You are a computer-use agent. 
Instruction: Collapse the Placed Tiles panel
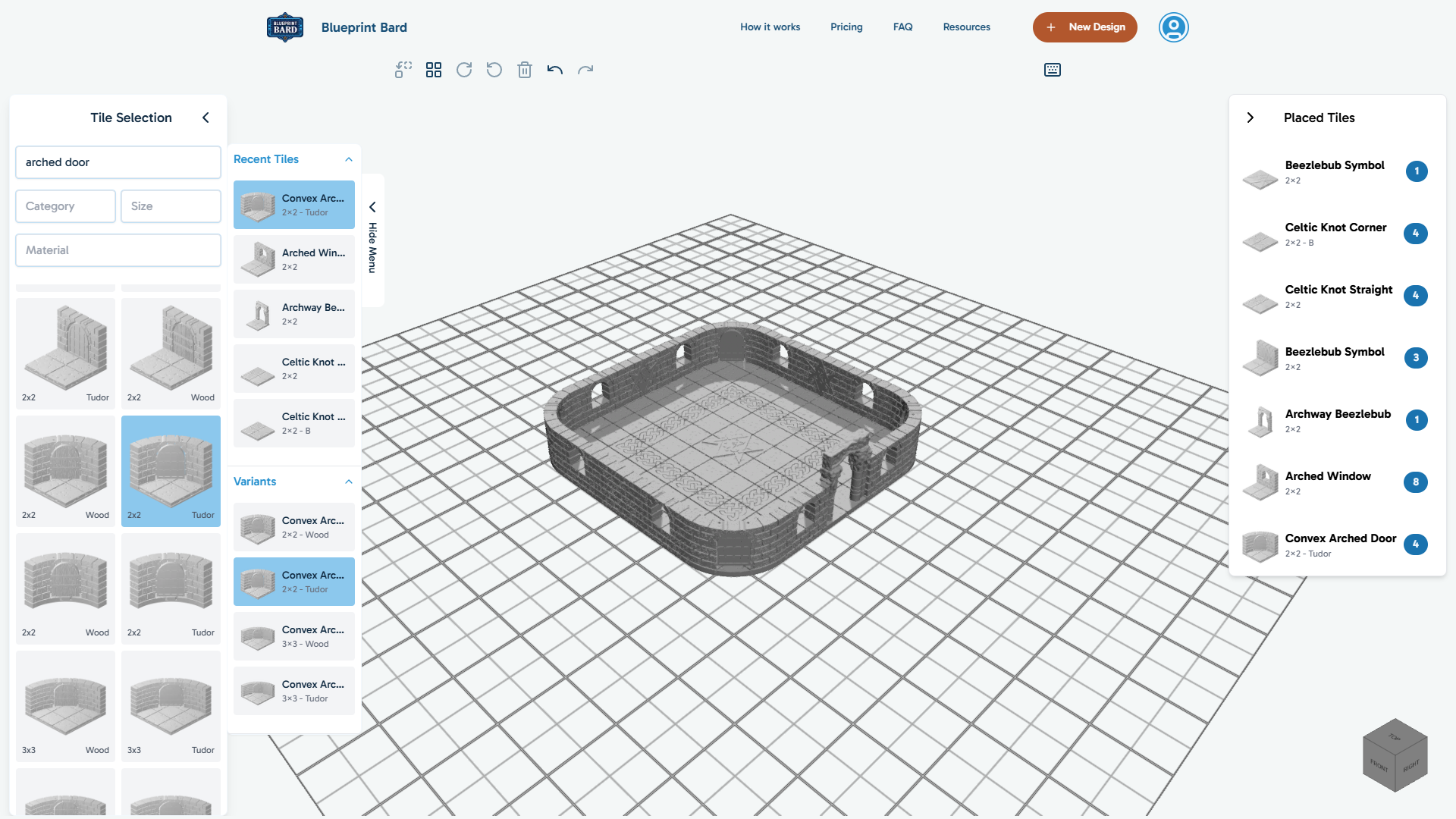coord(1250,118)
